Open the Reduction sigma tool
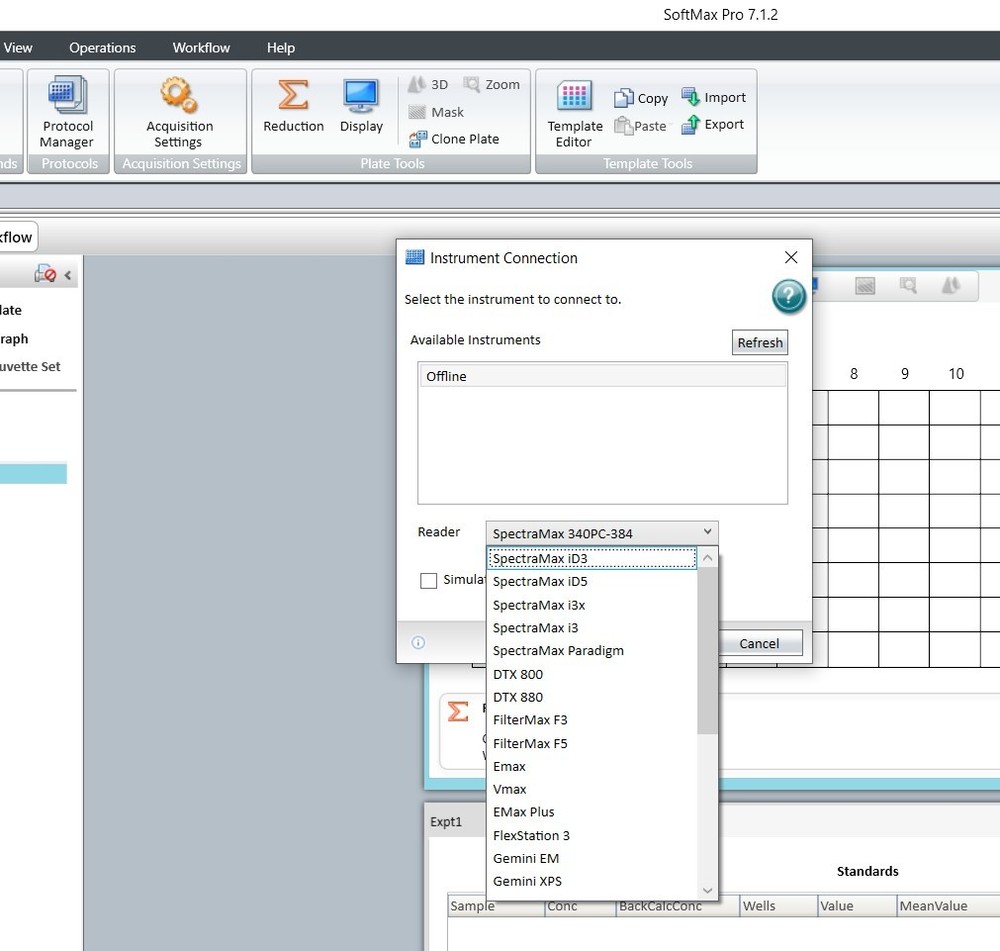The image size is (1000, 951). click(293, 106)
